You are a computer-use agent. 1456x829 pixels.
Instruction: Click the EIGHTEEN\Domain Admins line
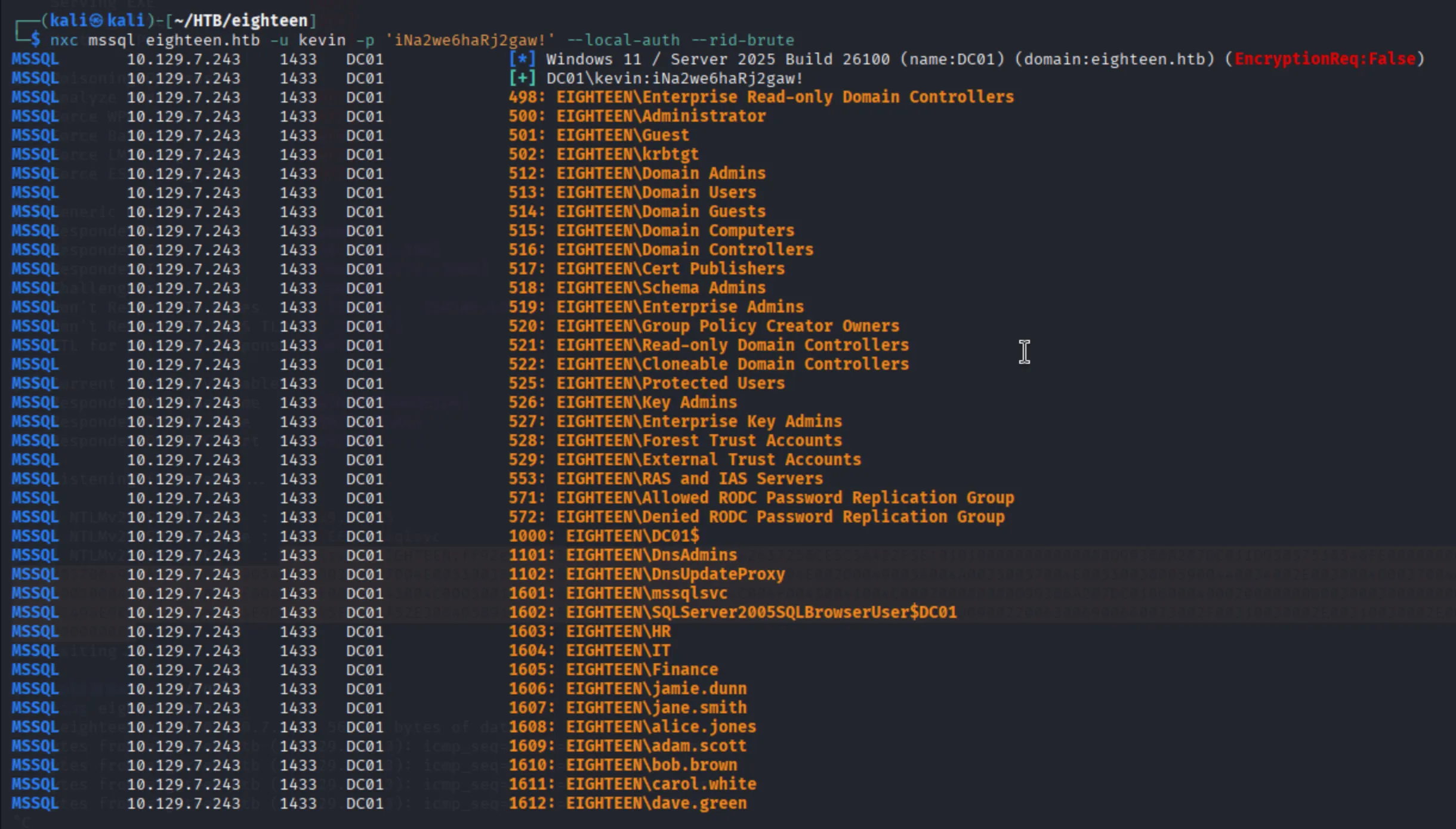click(x=661, y=174)
